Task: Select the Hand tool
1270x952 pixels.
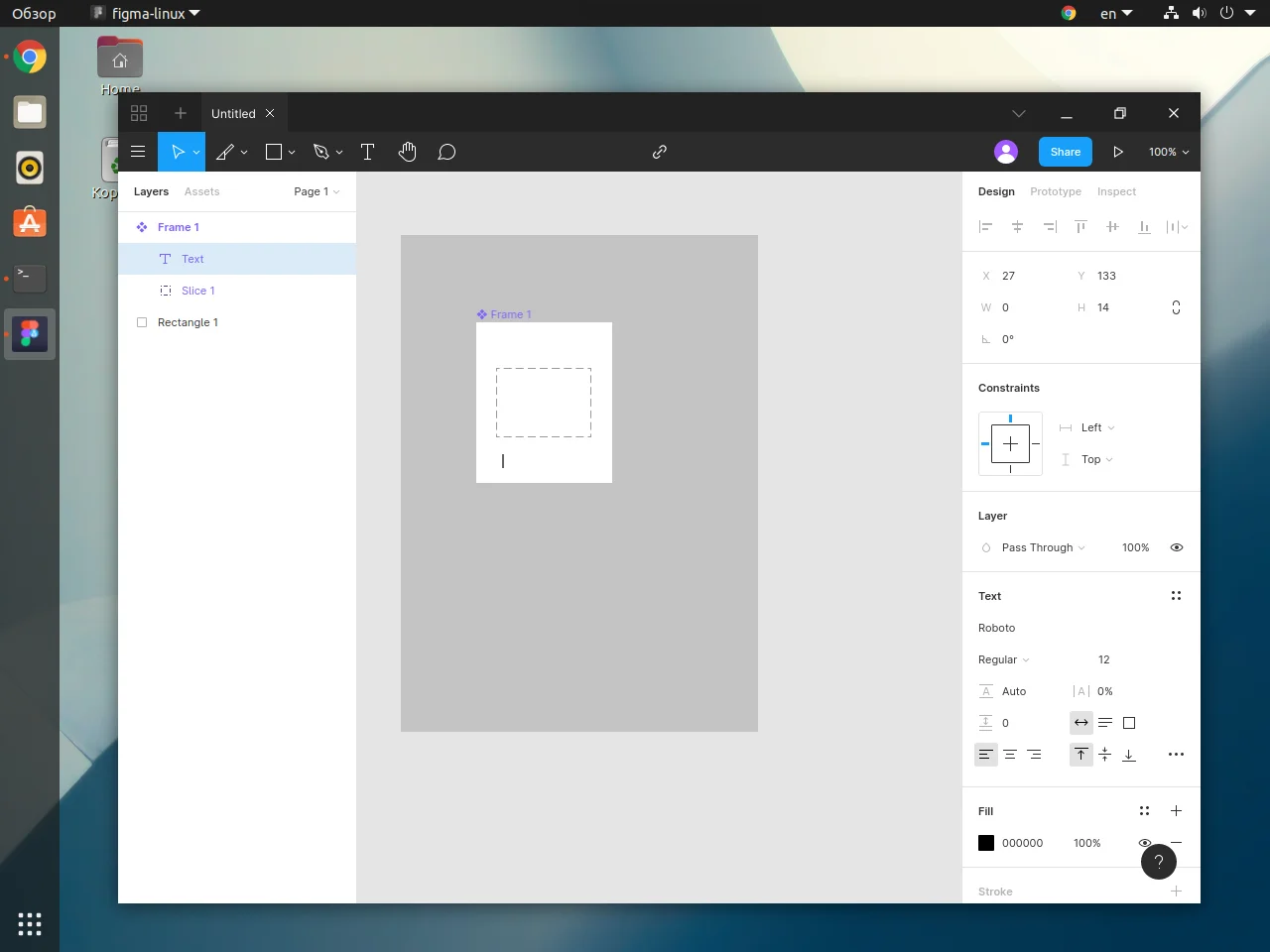Action: tap(407, 152)
